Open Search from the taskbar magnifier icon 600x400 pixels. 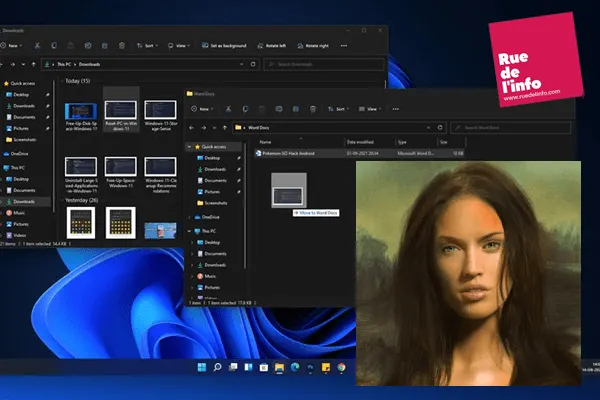217,367
